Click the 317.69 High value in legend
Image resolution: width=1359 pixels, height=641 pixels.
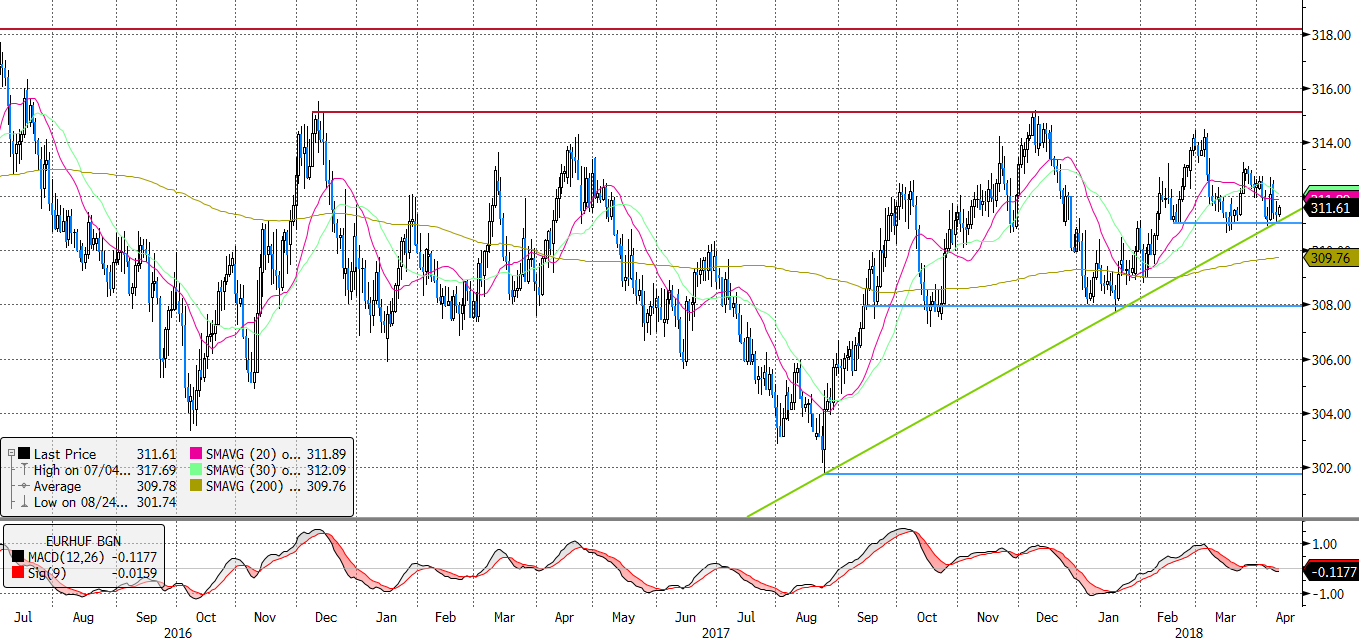(155, 469)
